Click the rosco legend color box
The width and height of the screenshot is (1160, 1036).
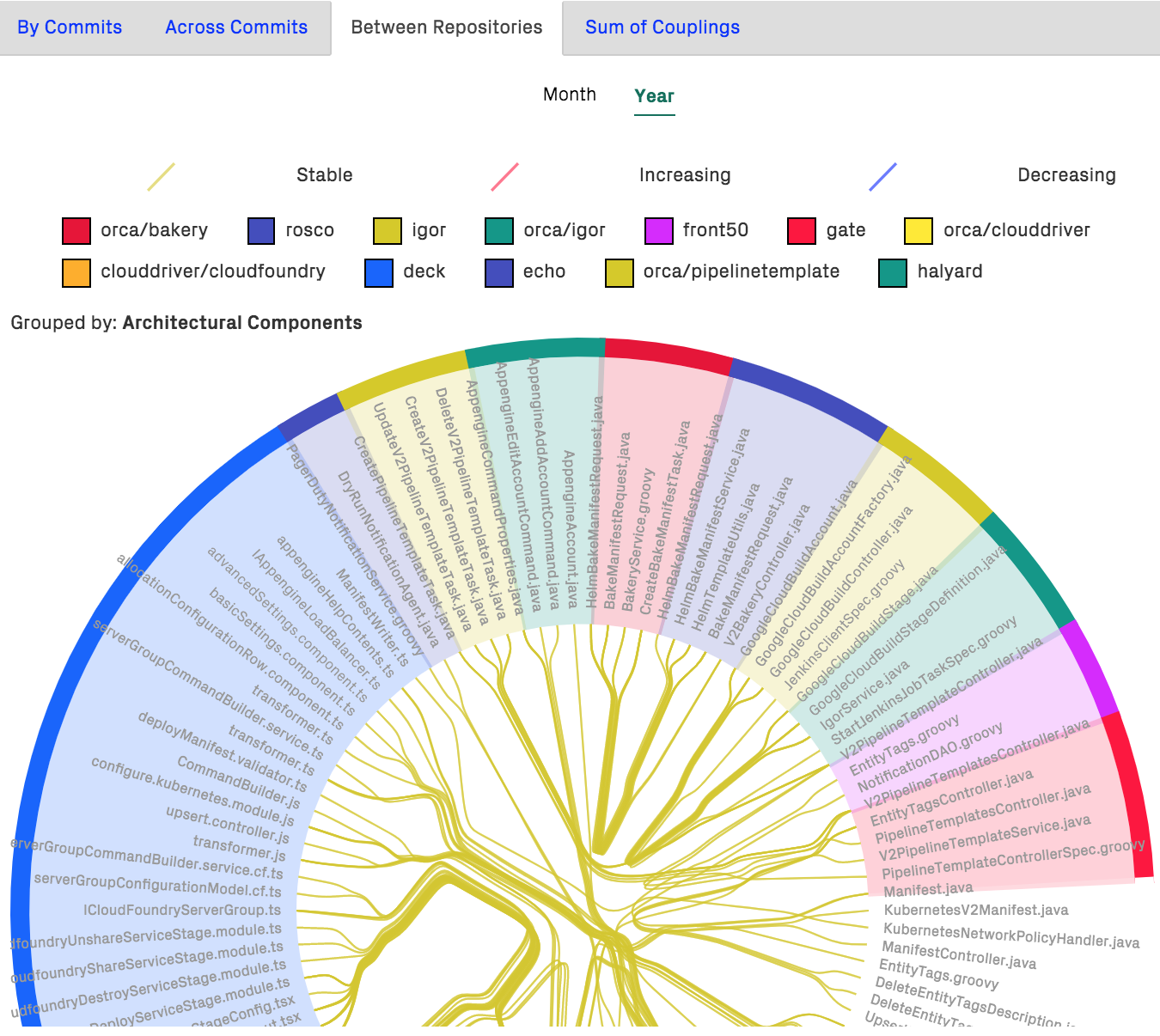click(261, 231)
